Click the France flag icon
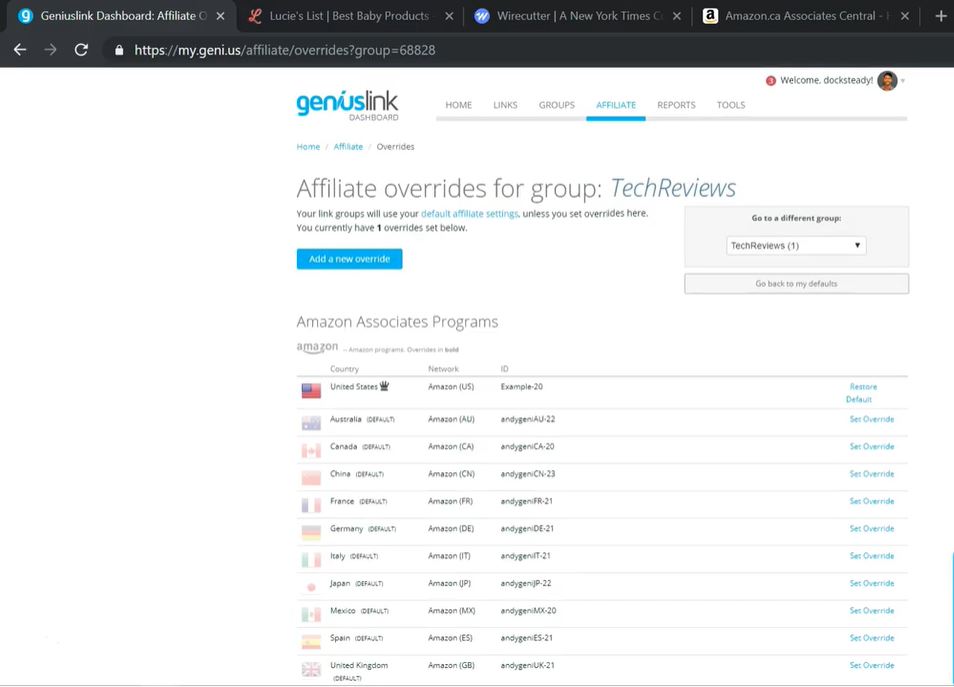Screen dimensions: 954x687 [x=311, y=506]
